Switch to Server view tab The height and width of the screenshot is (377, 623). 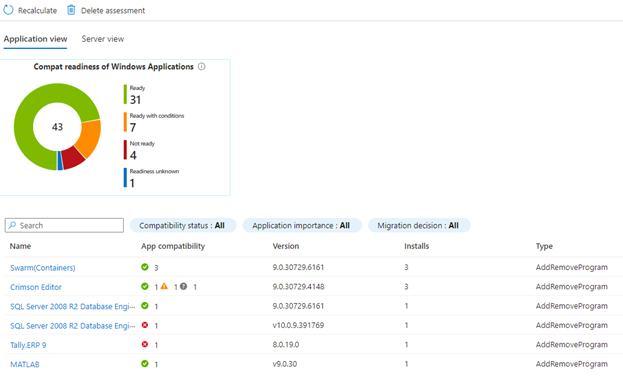point(103,39)
